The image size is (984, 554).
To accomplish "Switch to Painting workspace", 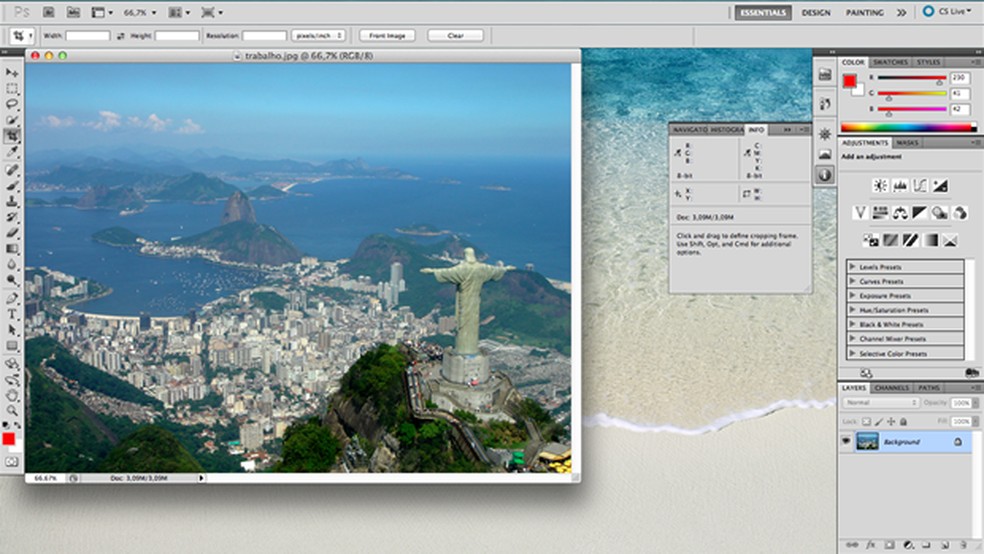I will 865,13.
